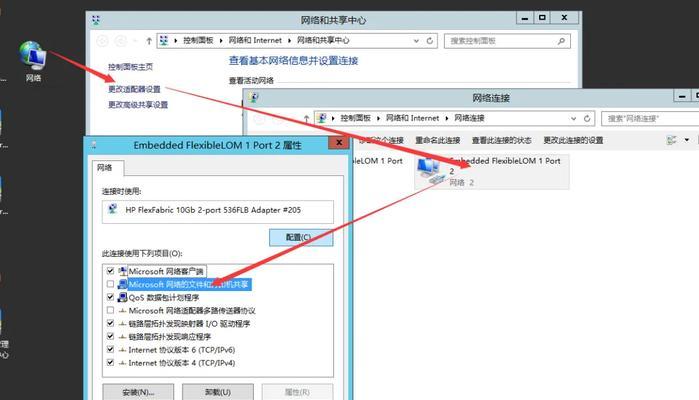Click the address bar icon in 网络和共享中心
This screenshot has height=400, width=699.
[x=164, y=41]
